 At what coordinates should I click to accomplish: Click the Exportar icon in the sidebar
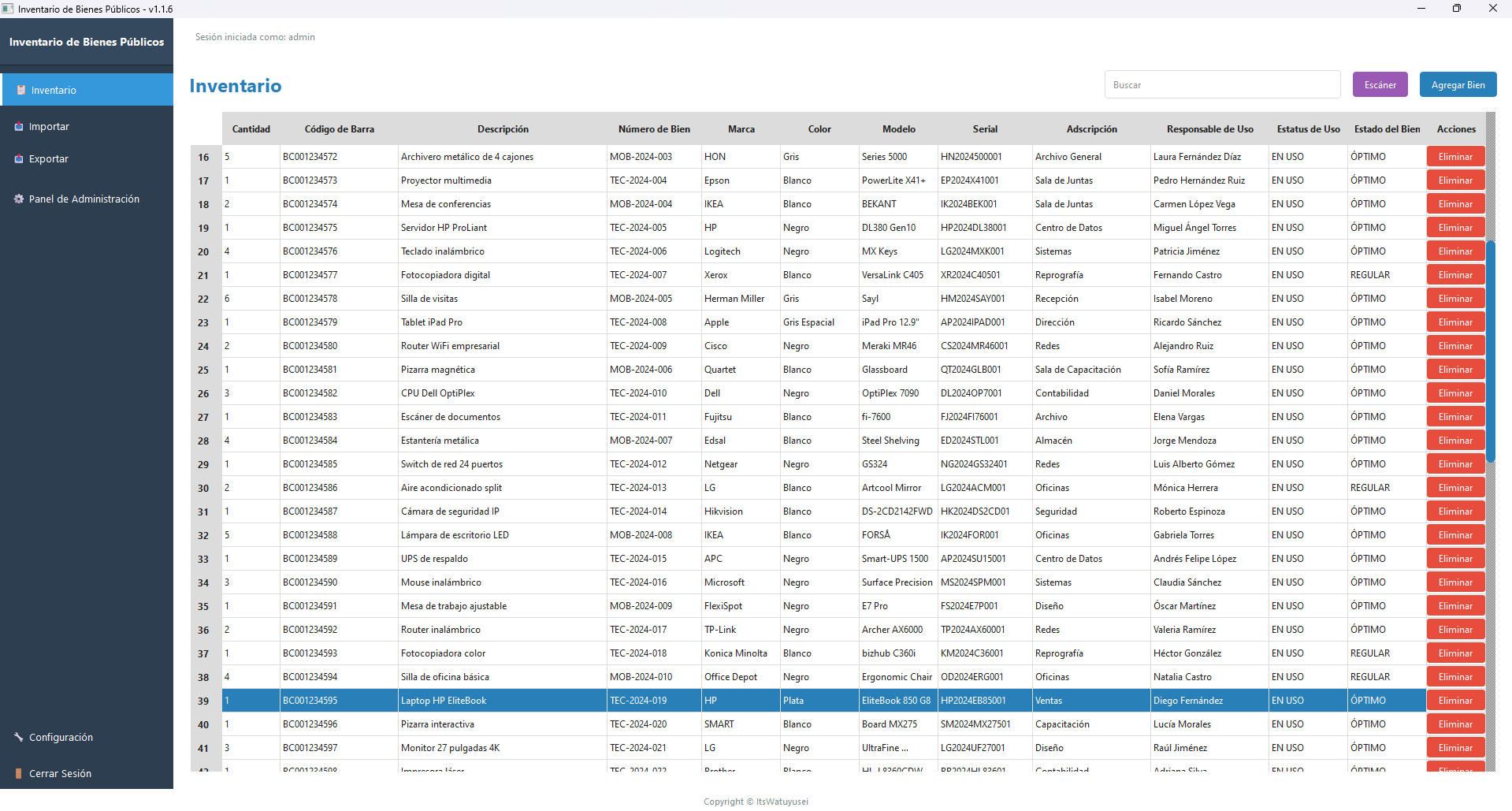(18, 158)
